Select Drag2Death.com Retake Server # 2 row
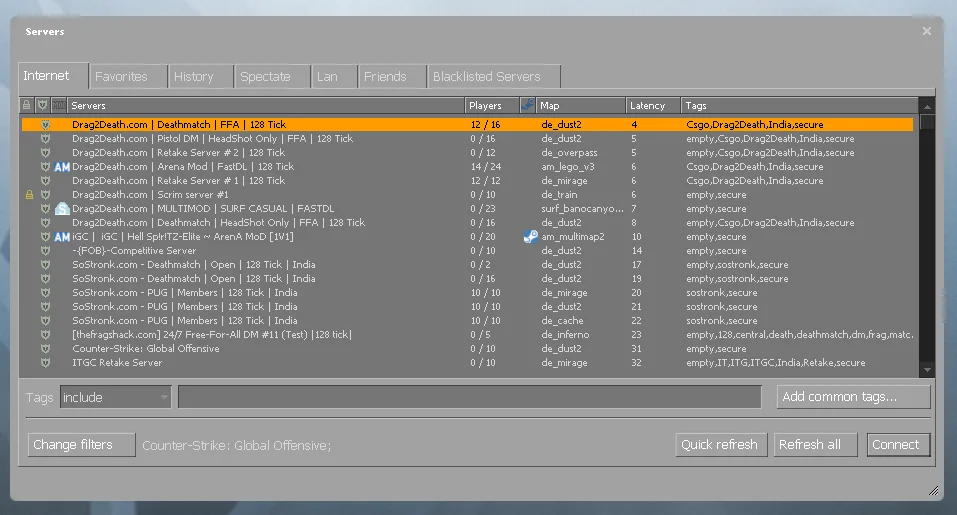The image size is (957, 515). coord(468,153)
